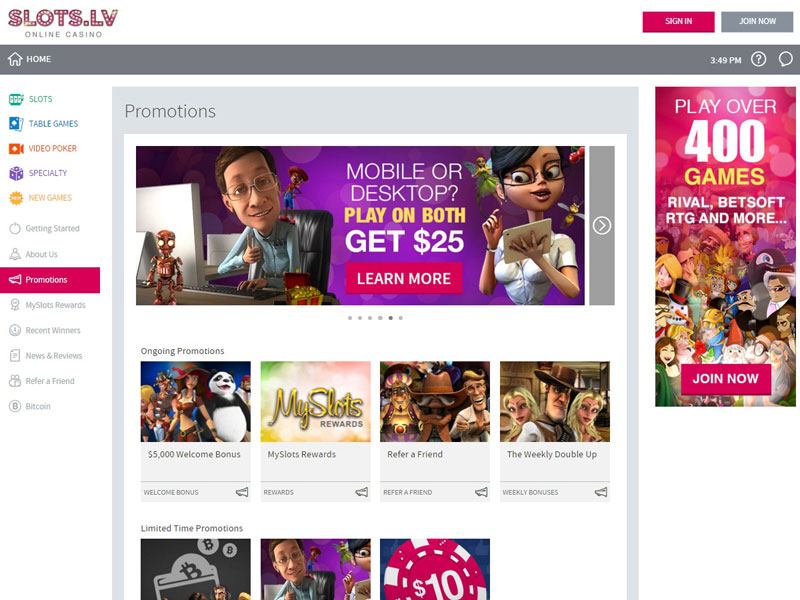Click the Home house icon
This screenshot has height=600, width=800.
(x=15, y=59)
